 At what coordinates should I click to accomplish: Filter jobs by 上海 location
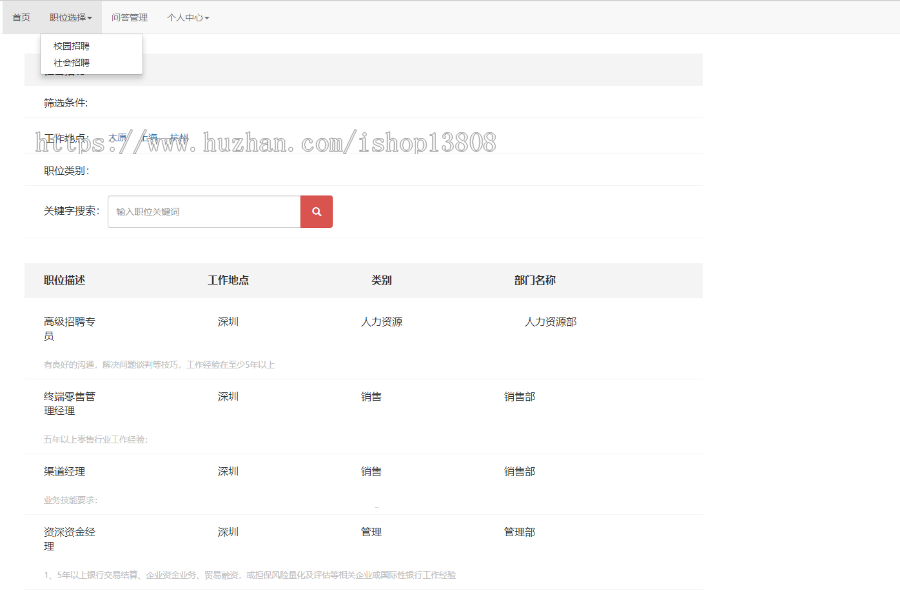(x=150, y=132)
